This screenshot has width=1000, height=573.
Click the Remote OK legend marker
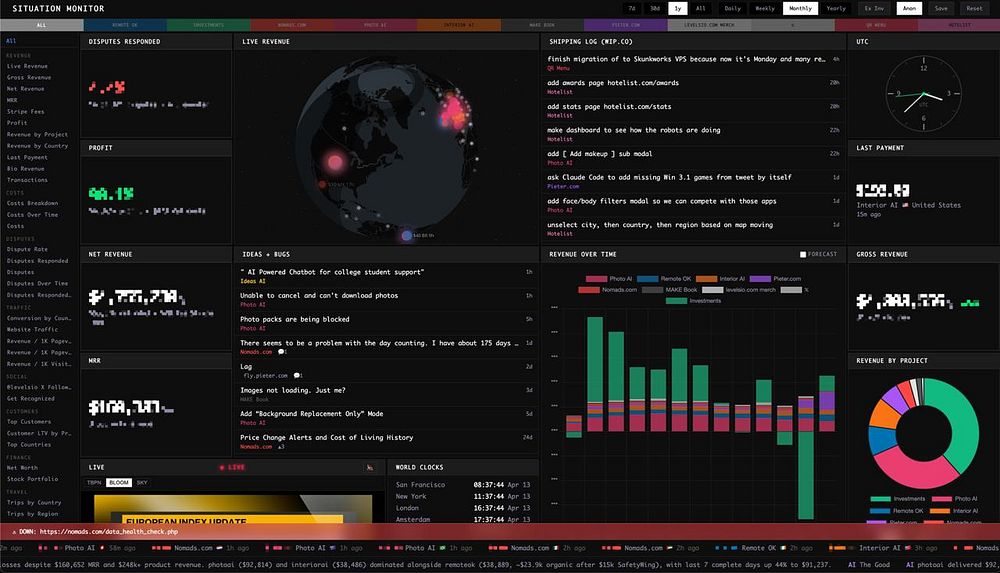[647, 279]
